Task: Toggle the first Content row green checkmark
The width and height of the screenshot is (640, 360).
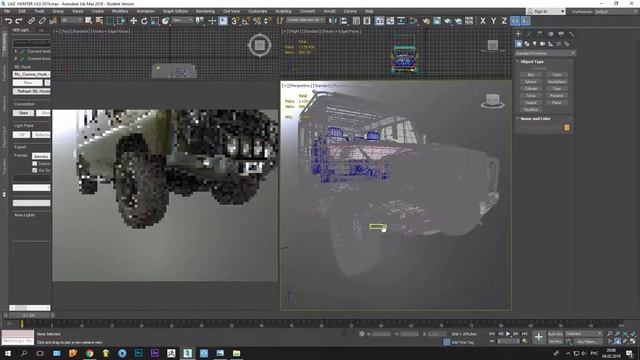Action: (x=22, y=51)
